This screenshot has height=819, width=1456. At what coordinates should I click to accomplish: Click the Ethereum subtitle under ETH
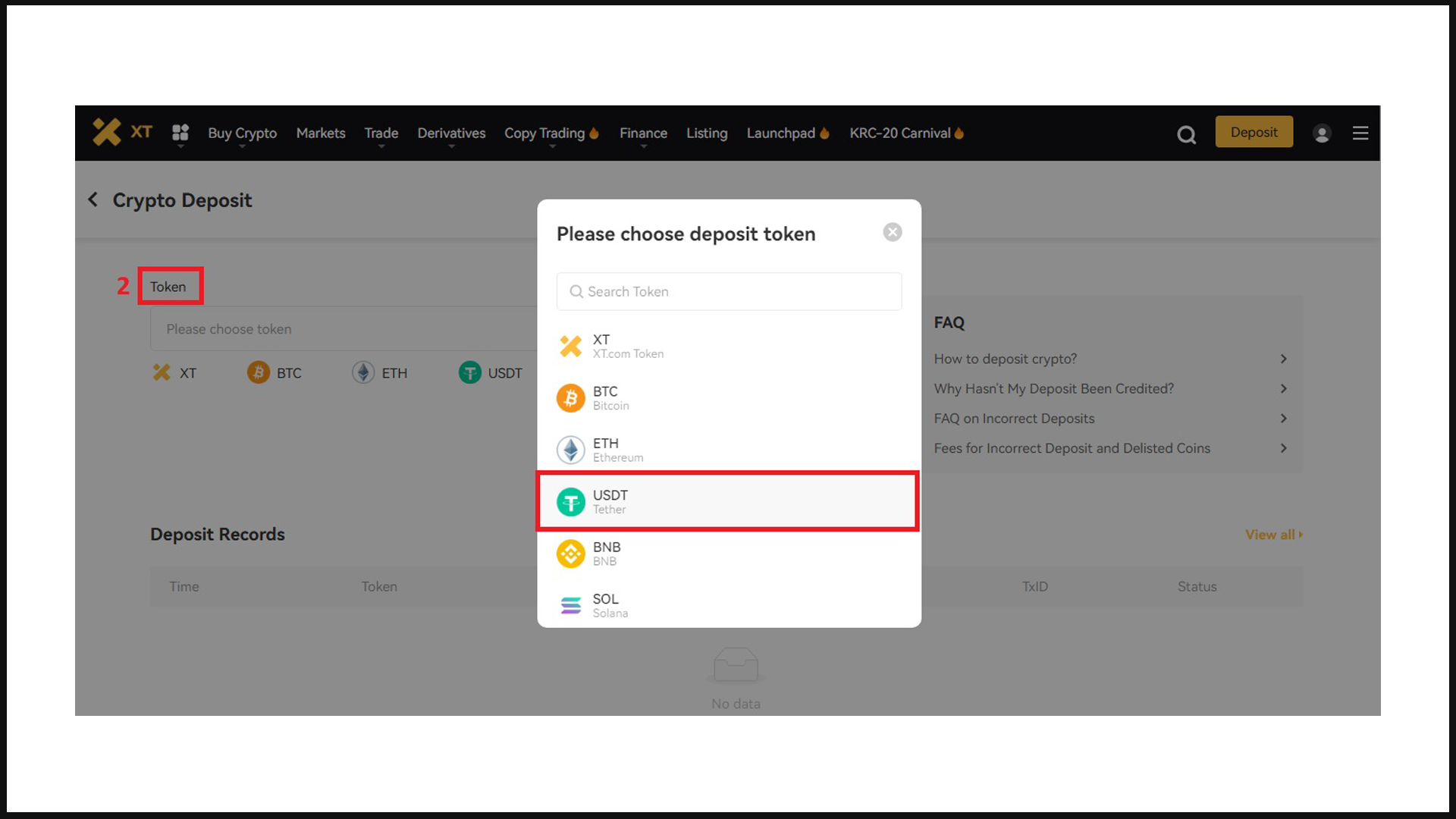617,458
